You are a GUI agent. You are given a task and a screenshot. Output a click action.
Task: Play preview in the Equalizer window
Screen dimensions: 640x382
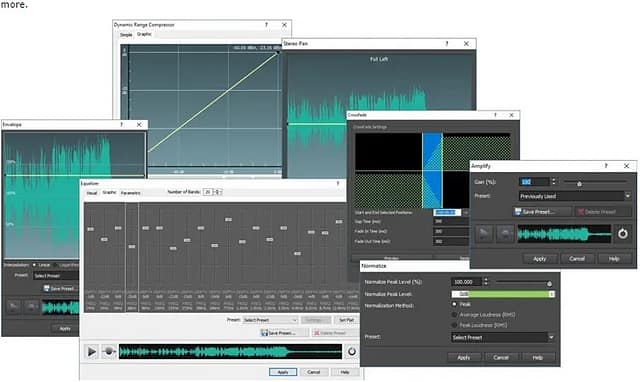pos(91,351)
